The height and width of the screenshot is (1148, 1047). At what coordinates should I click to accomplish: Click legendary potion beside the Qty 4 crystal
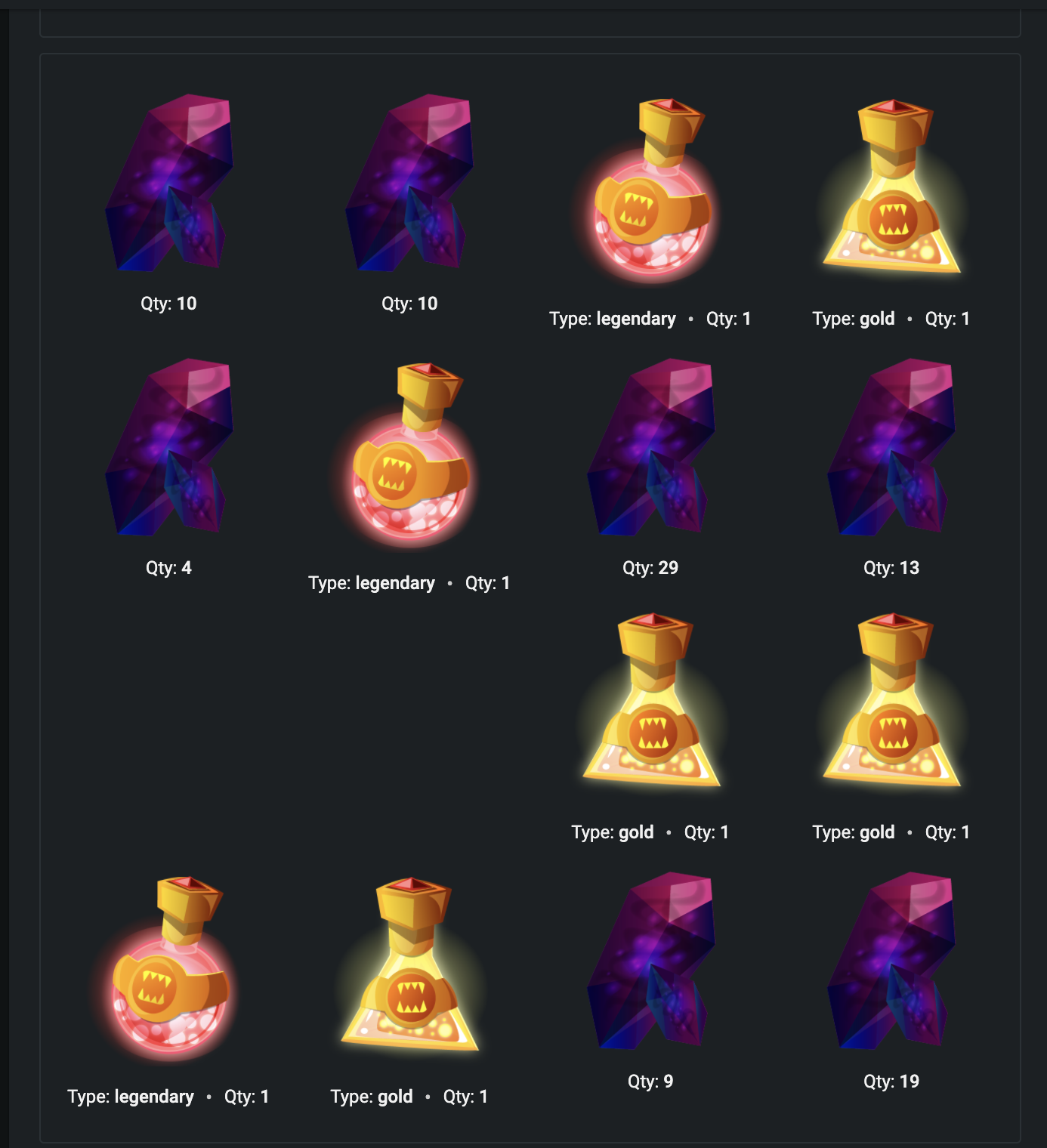tap(409, 455)
